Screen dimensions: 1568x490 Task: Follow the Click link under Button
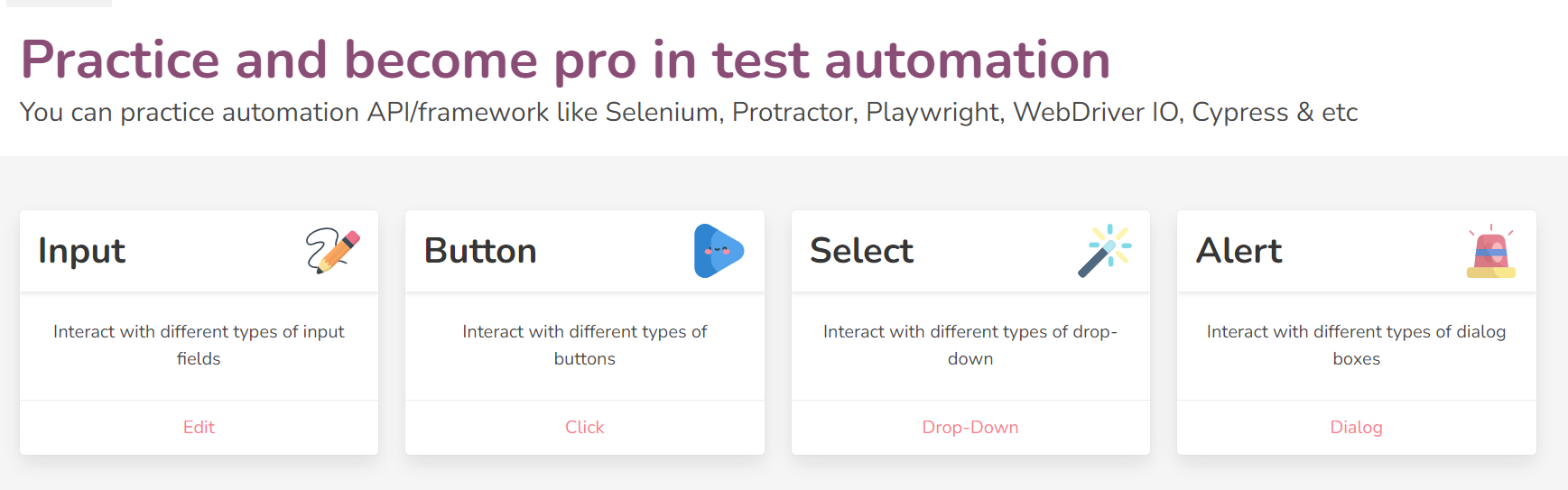click(x=584, y=427)
